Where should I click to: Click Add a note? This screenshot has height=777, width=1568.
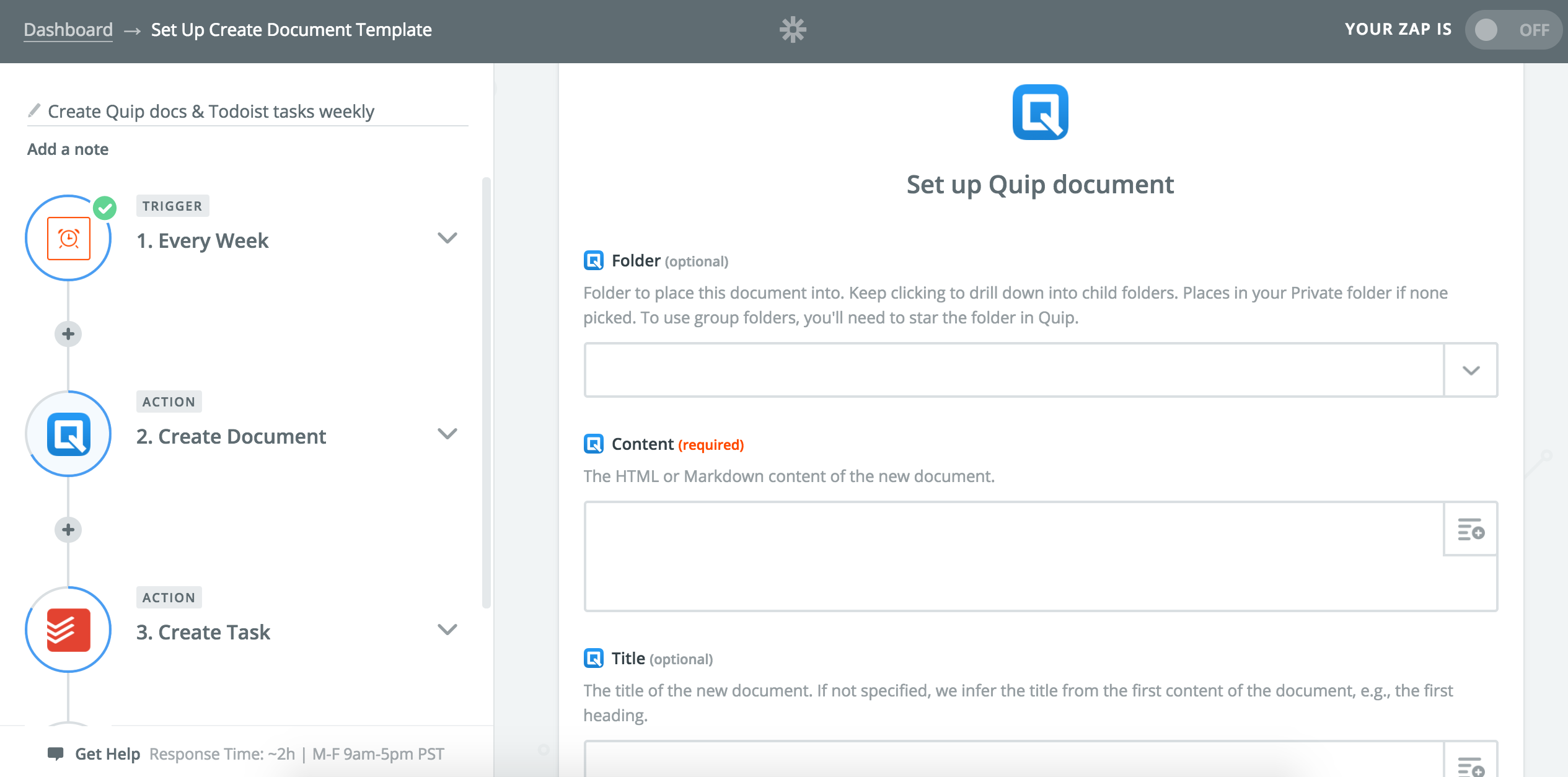pos(68,149)
